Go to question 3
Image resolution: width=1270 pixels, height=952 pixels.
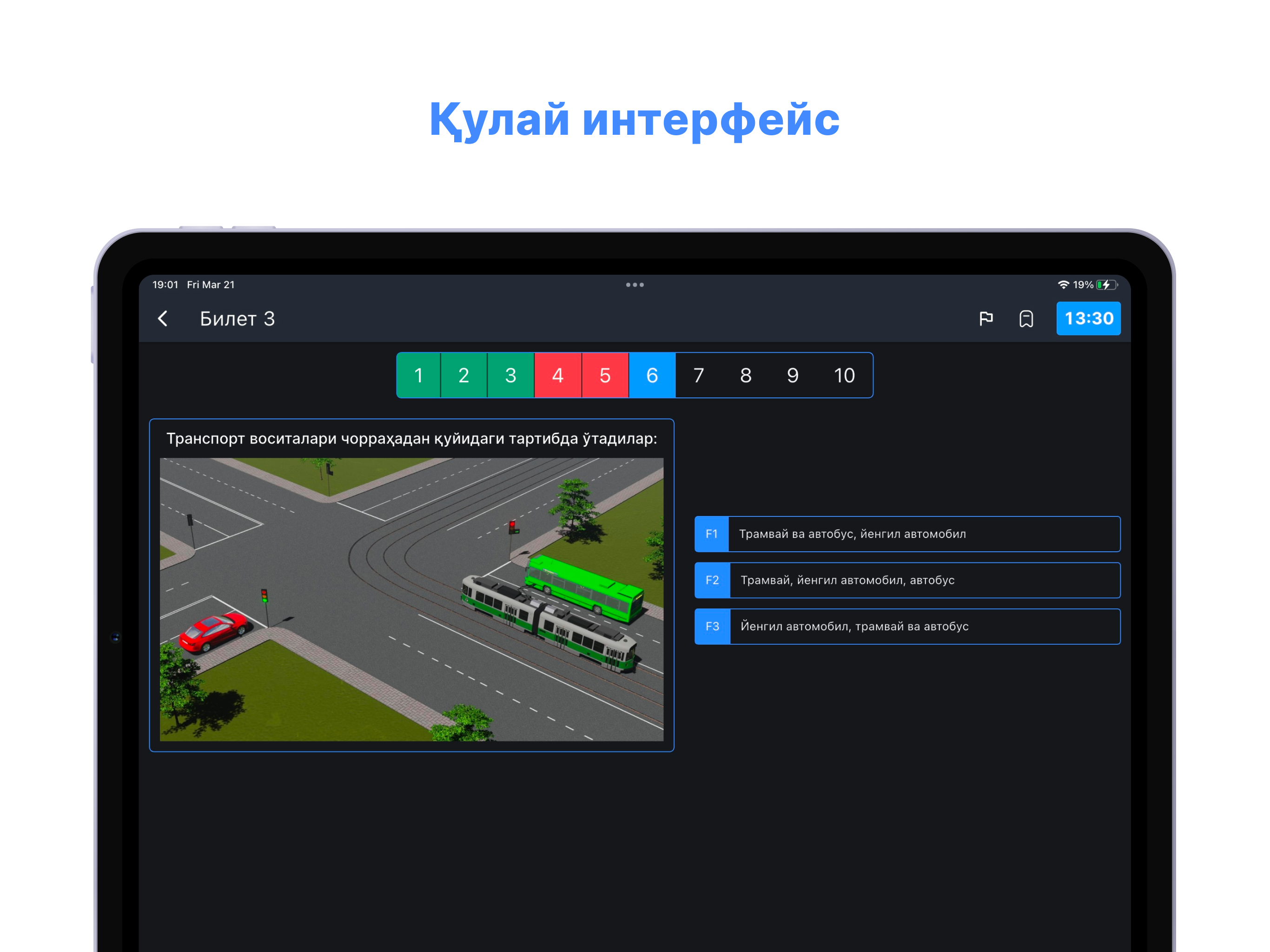click(x=511, y=376)
